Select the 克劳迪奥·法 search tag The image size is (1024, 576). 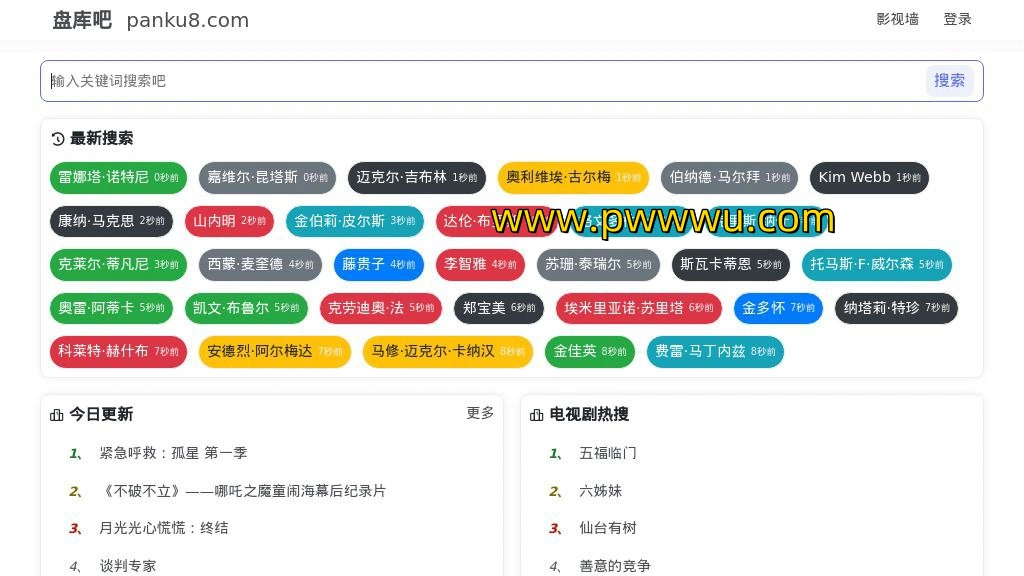[x=381, y=308]
